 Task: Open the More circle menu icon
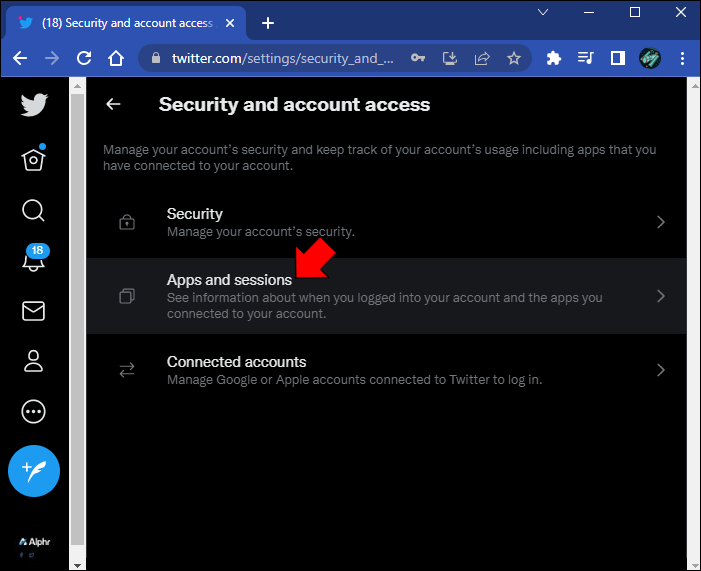[34, 411]
